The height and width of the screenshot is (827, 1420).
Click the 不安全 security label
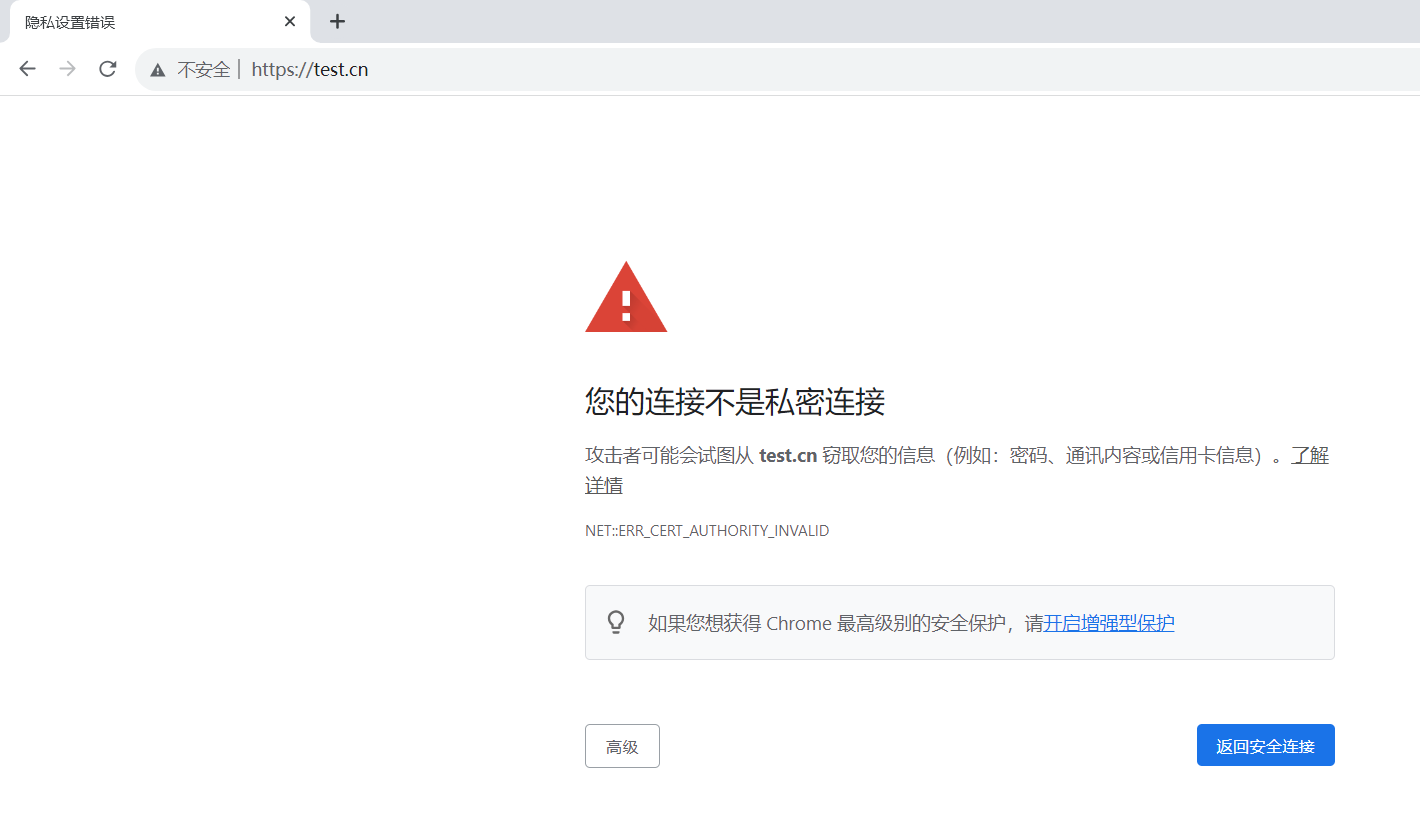203,70
